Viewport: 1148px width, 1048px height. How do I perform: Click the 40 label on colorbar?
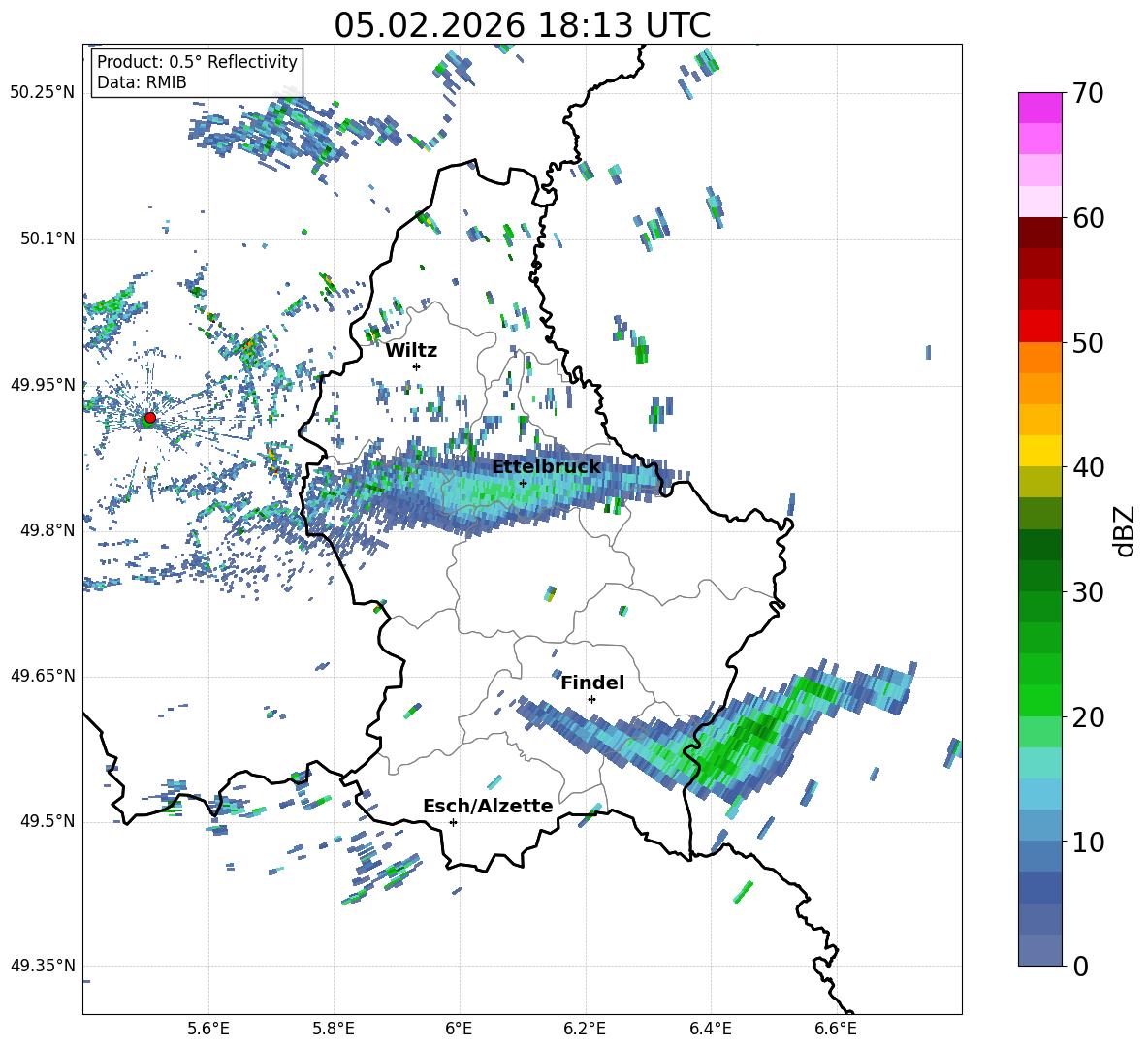coord(1088,467)
